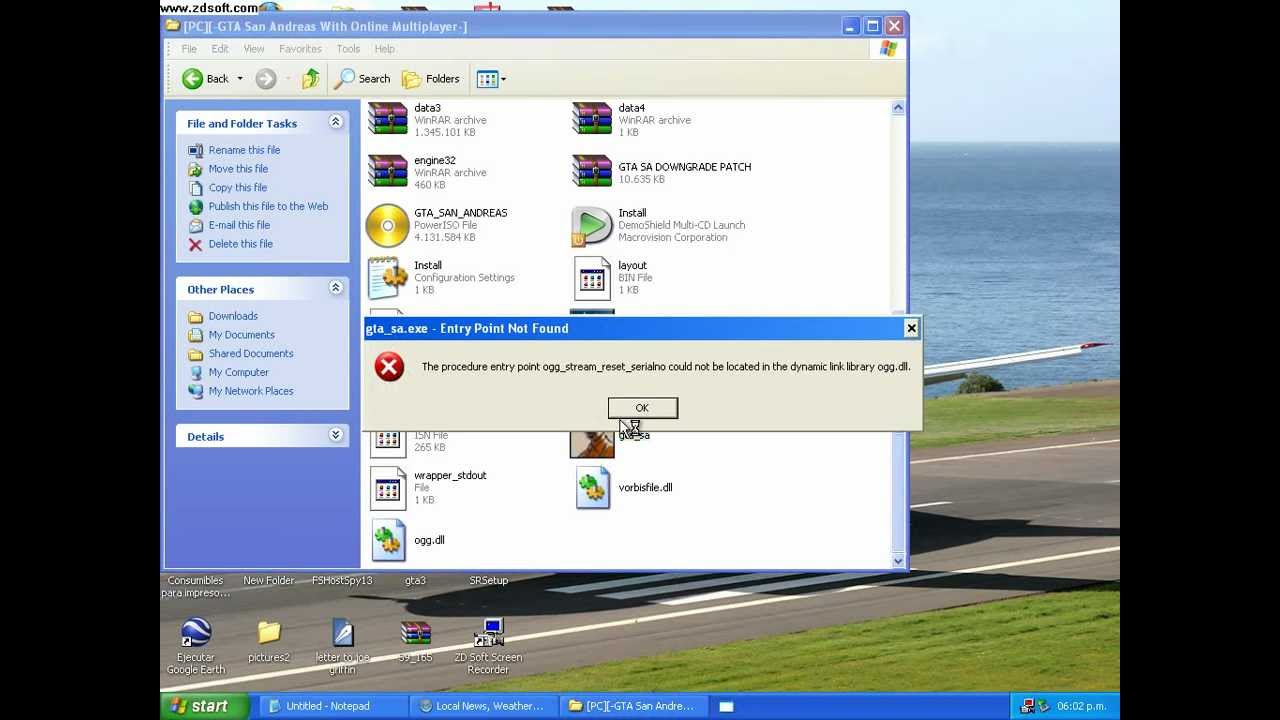This screenshot has width=1280, height=720.
Task: Click the unlabeled taskbar button
Action: pos(726,706)
